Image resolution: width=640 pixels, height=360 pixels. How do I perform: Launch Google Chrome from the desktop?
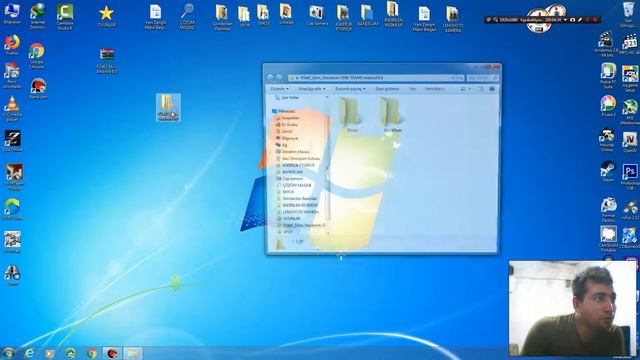pyautogui.click(x=37, y=56)
